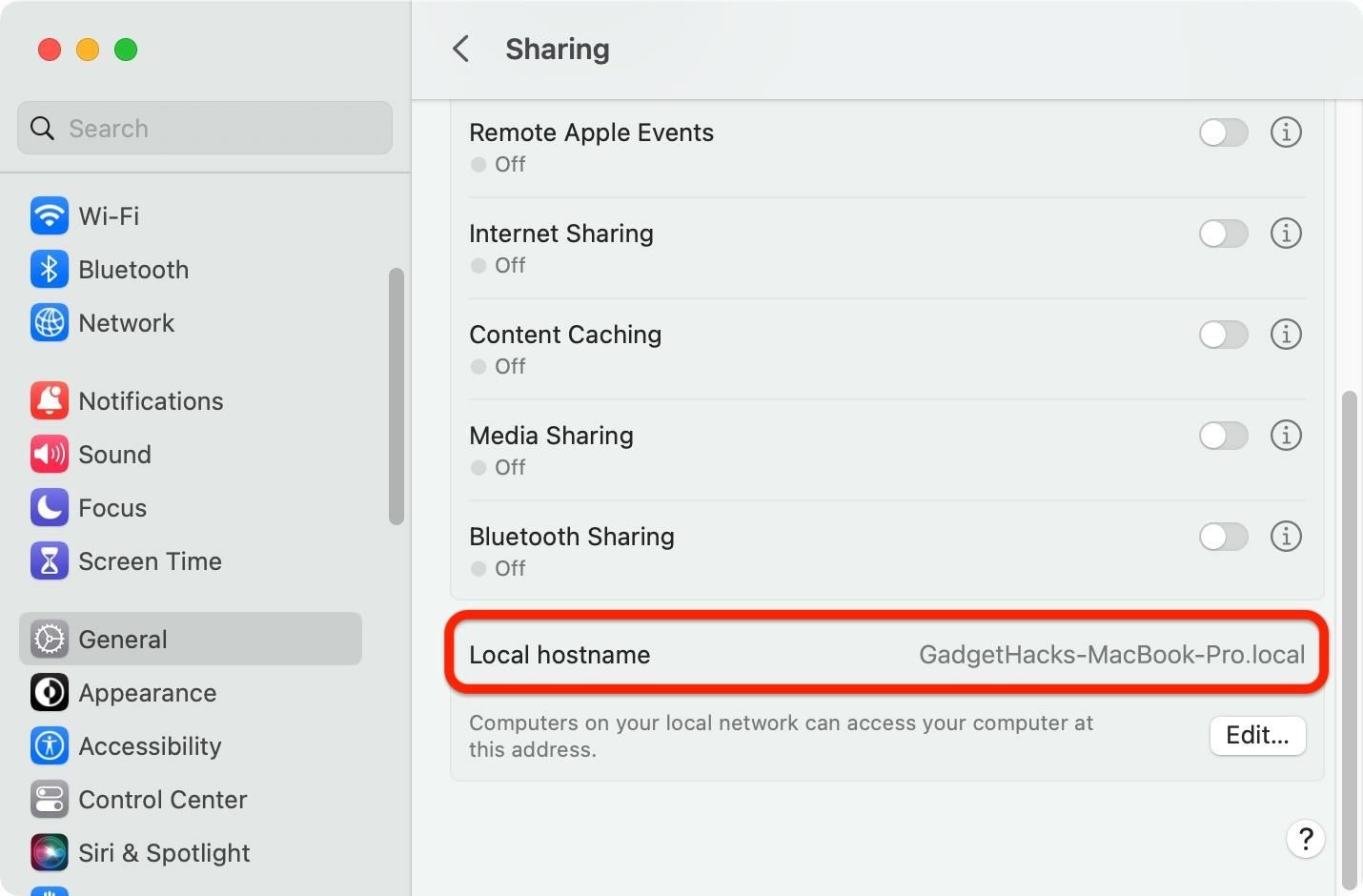Select the Sound speaker icon
The width and height of the screenshot is (1363, 896).
pyautogui.click(x=49, y=454)
